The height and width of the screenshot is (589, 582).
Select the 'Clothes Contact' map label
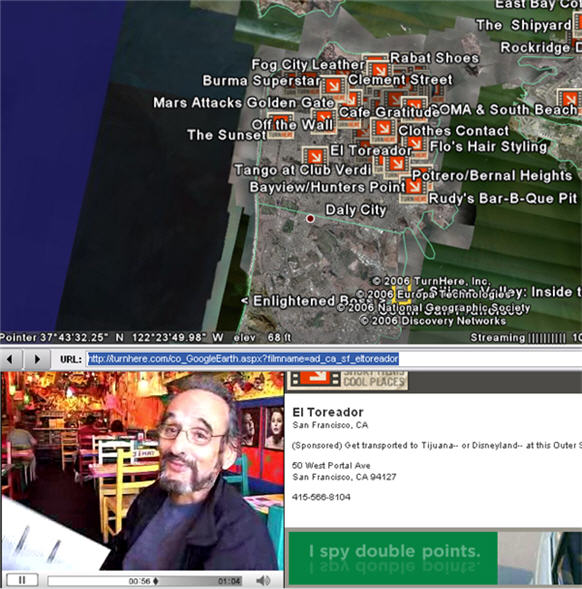[x=454, y=131]
